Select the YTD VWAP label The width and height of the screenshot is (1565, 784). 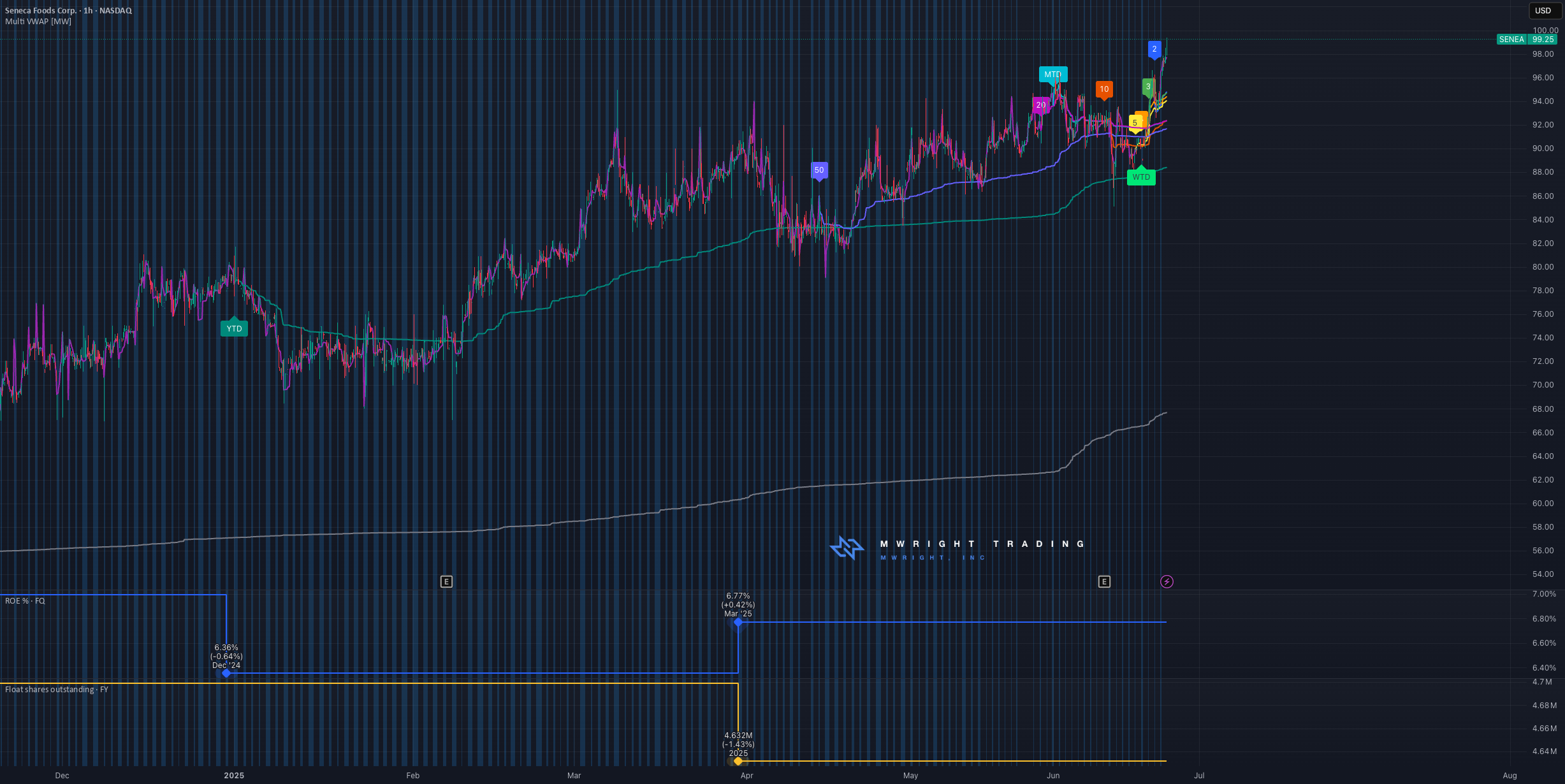click(234, 328)
